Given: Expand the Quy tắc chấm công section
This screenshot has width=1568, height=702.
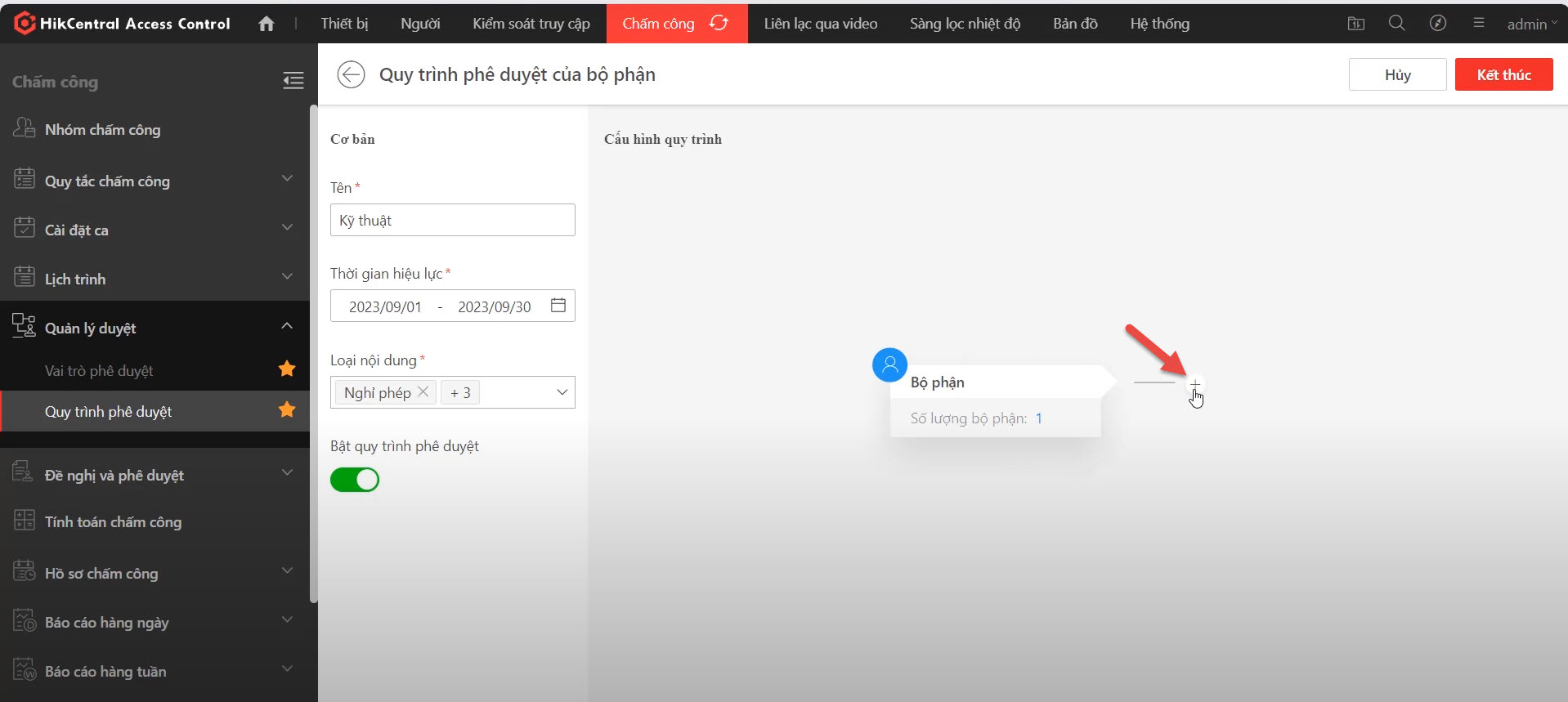Looking at the screenshot, I should [x=287, y=179].
